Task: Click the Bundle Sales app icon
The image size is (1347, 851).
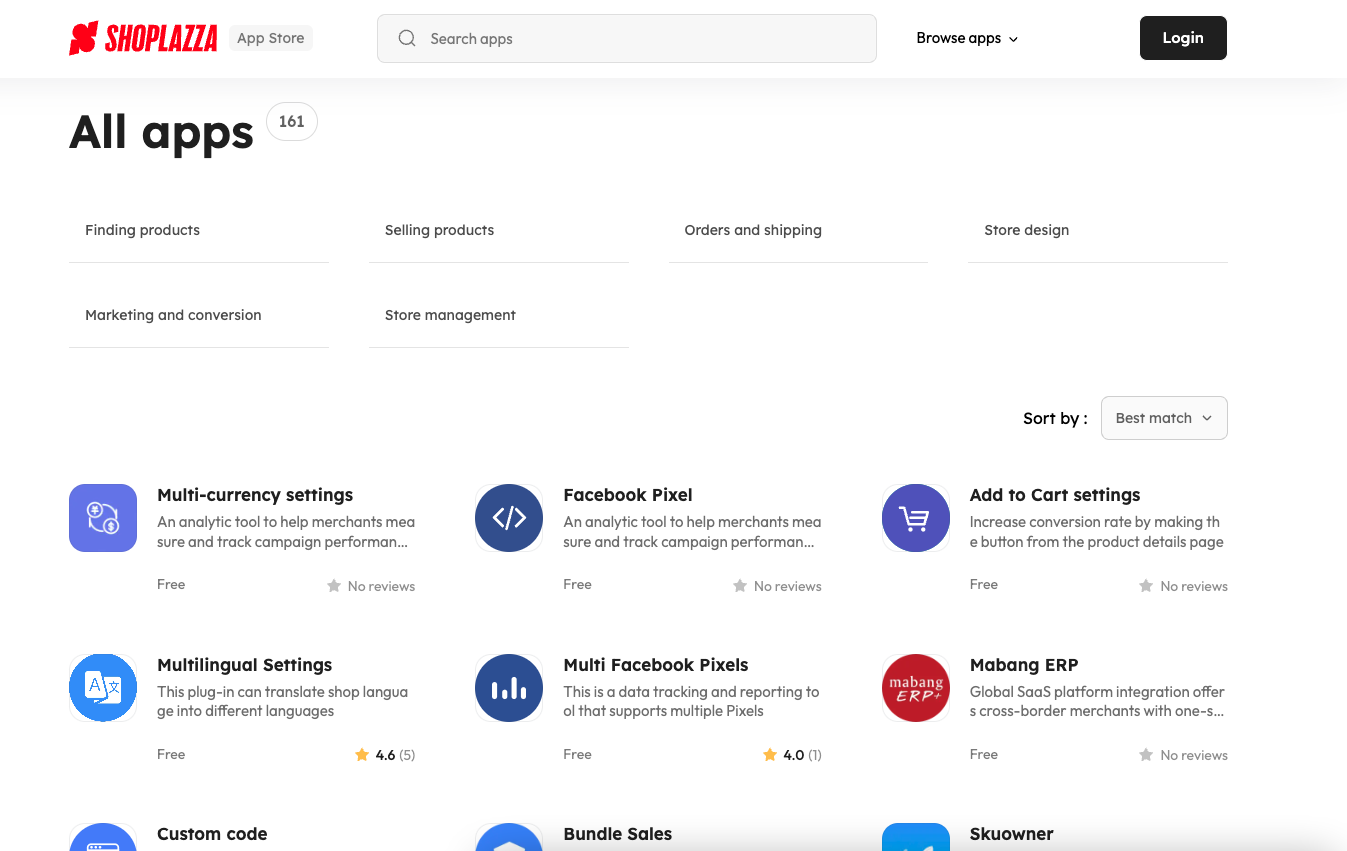Action: [509, 840]
